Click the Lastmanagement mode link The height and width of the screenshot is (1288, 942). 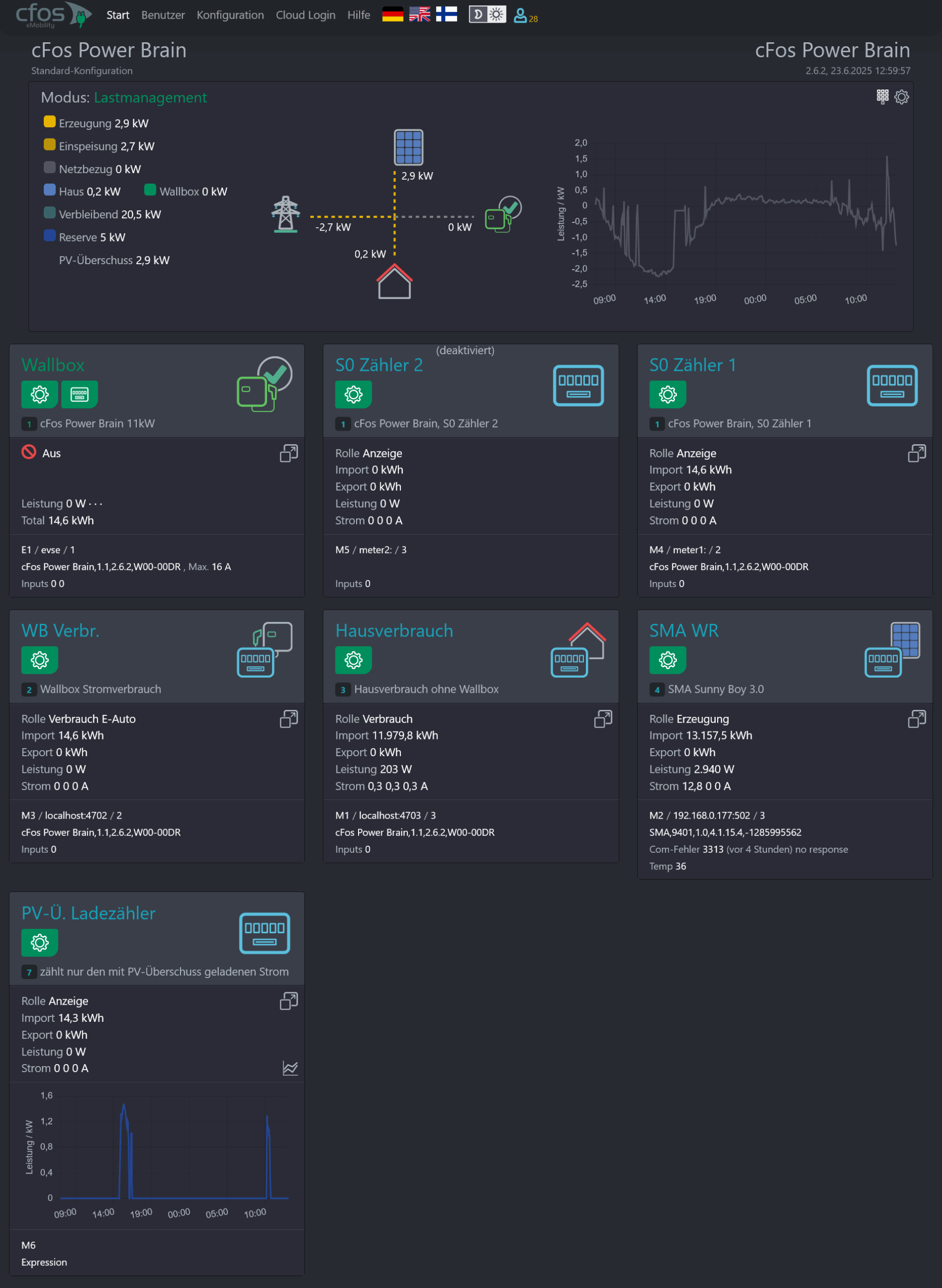(150, 98)
